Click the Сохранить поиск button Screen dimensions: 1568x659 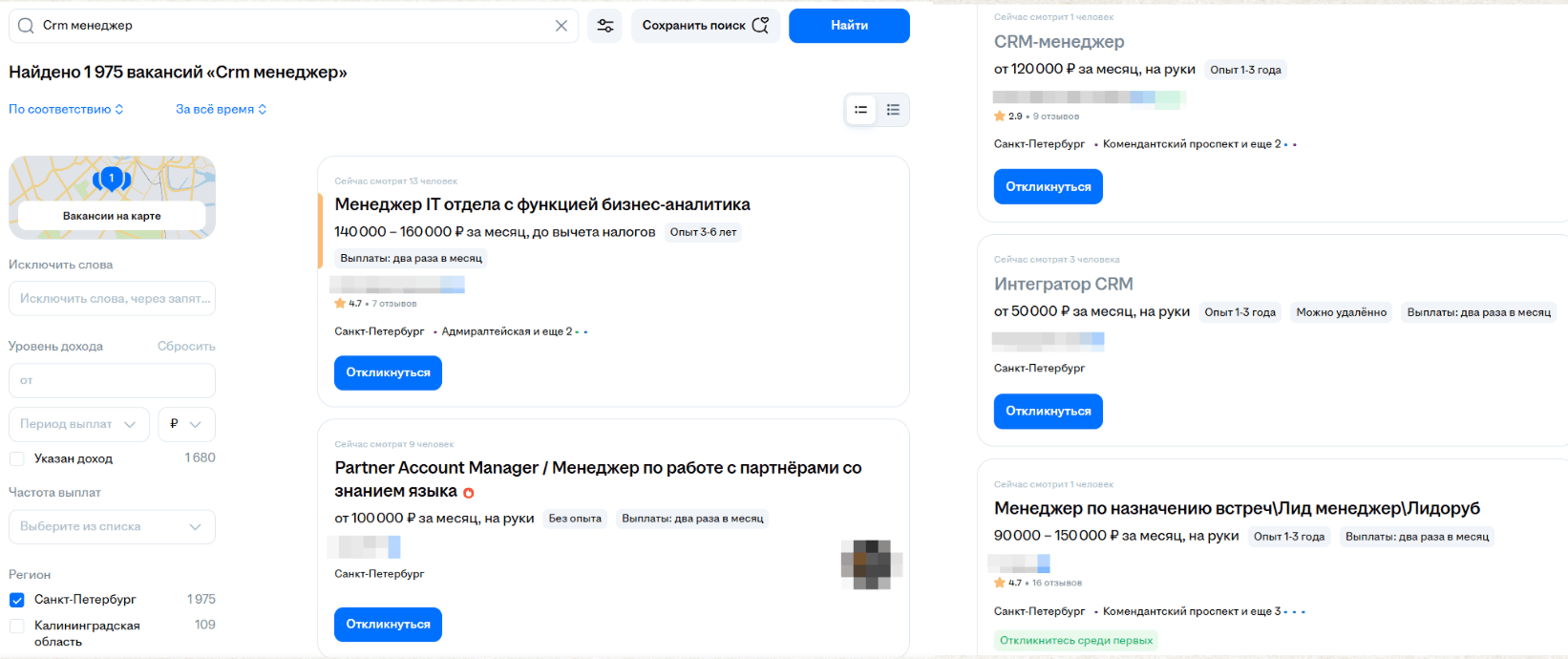tap(706, 26)
